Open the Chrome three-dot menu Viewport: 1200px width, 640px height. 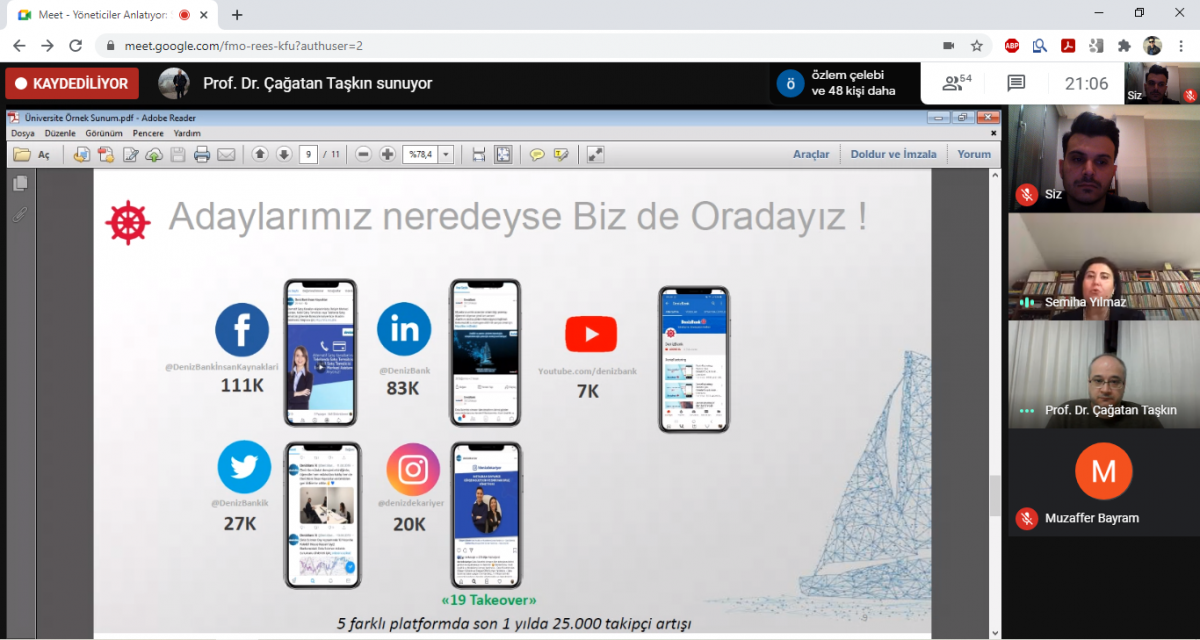point(1181,45)
